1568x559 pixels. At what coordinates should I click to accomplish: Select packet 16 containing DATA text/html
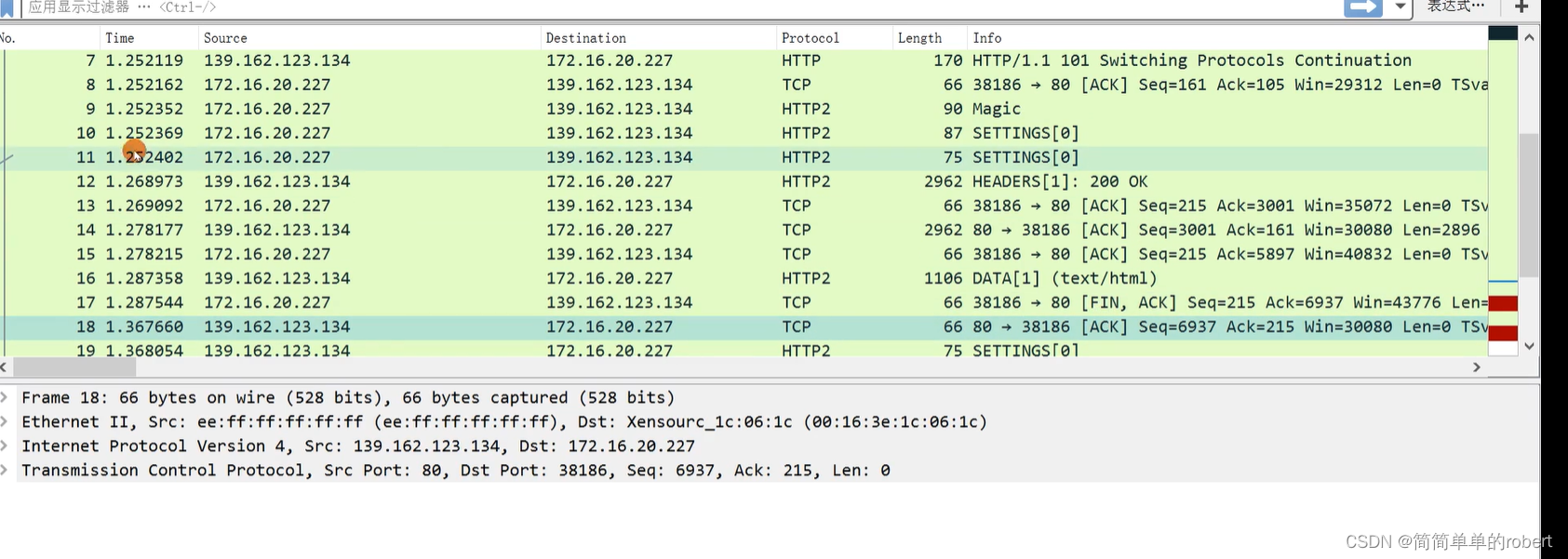coord(558,278)
